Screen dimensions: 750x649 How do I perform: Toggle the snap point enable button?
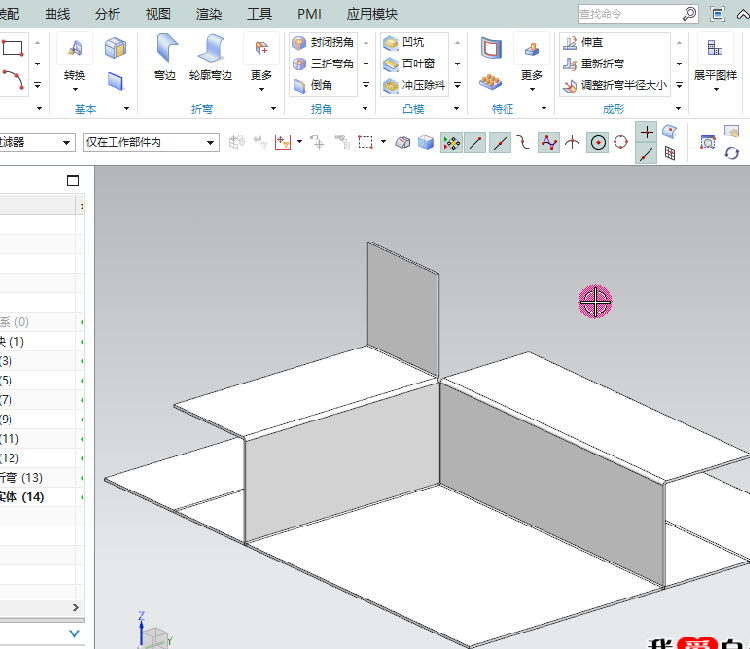click(x=451, y=143)
